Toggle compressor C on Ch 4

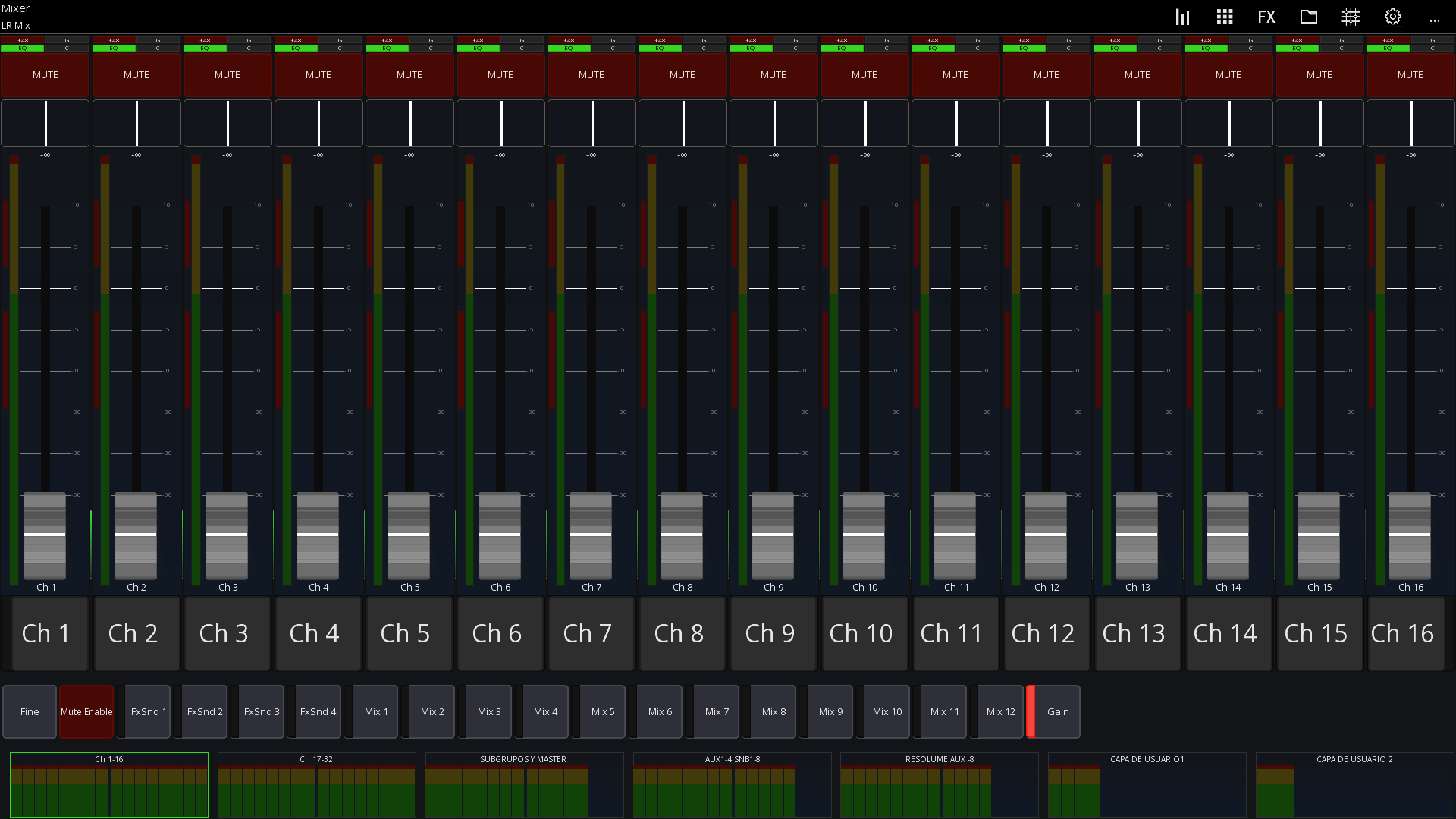click(x=340, y=49)
